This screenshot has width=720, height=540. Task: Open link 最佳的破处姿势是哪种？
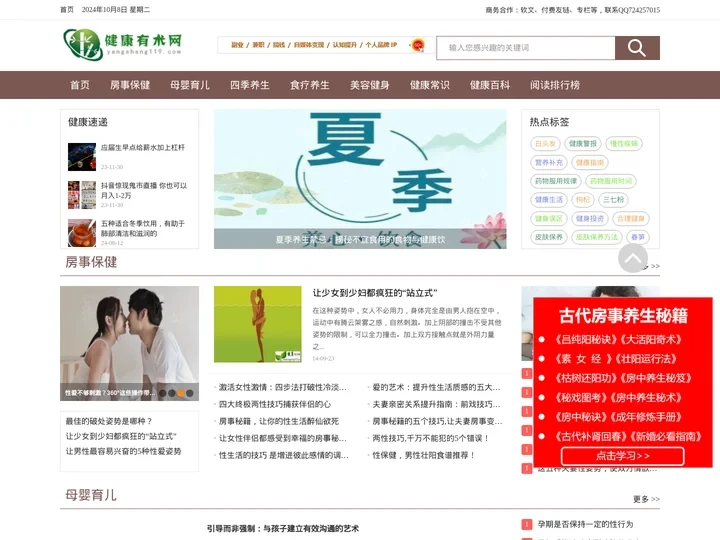coord(108,421)
